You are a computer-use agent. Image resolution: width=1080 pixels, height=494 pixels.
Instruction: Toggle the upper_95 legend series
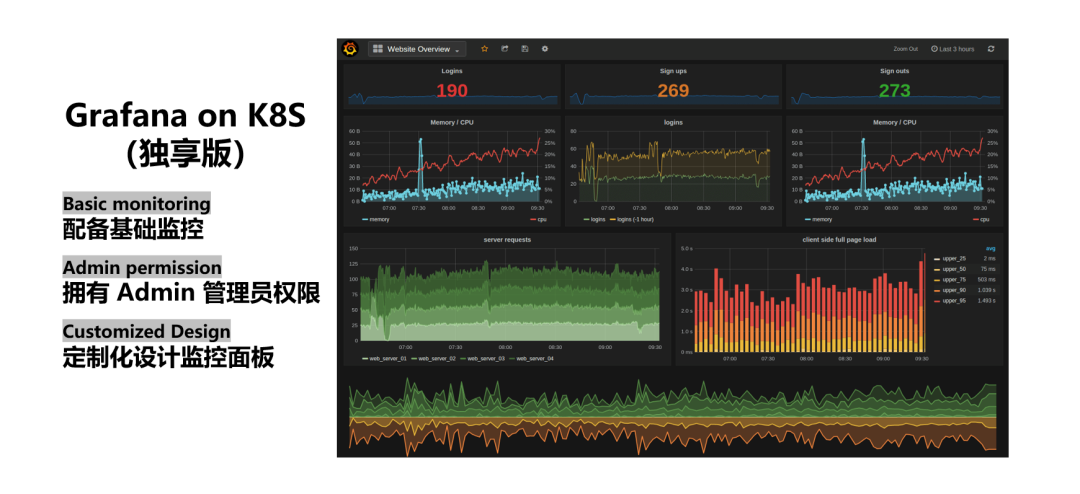[x=950, y=301]
